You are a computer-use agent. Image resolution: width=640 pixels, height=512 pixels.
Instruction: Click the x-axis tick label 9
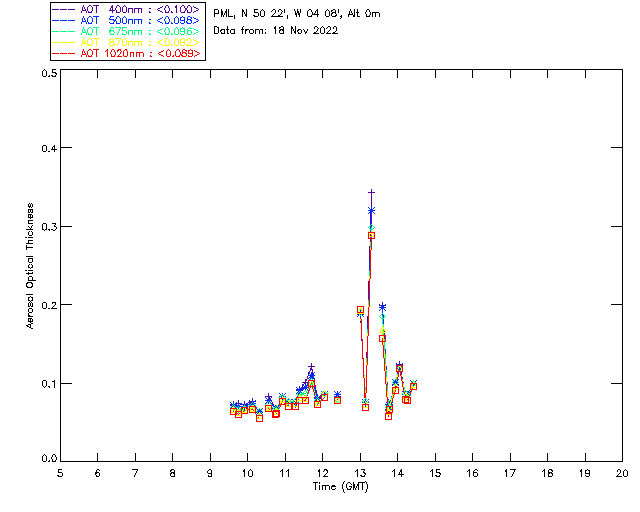coord(210,473)
